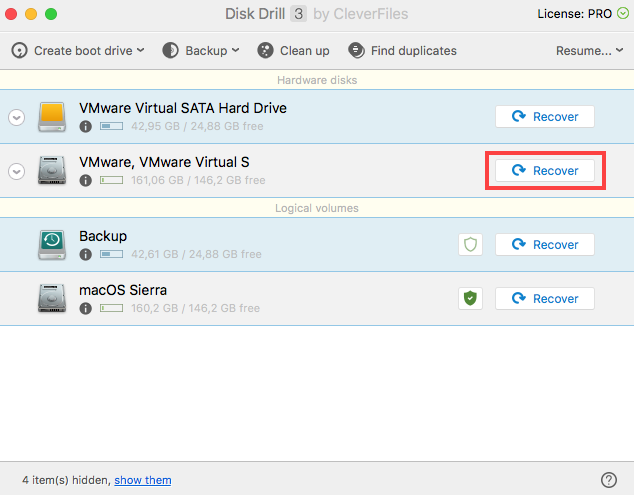Viewport: 634px width, 495px height.
Task: Click '161,06 GB / 146,2 GB free' text
Action: pos(198,180)
